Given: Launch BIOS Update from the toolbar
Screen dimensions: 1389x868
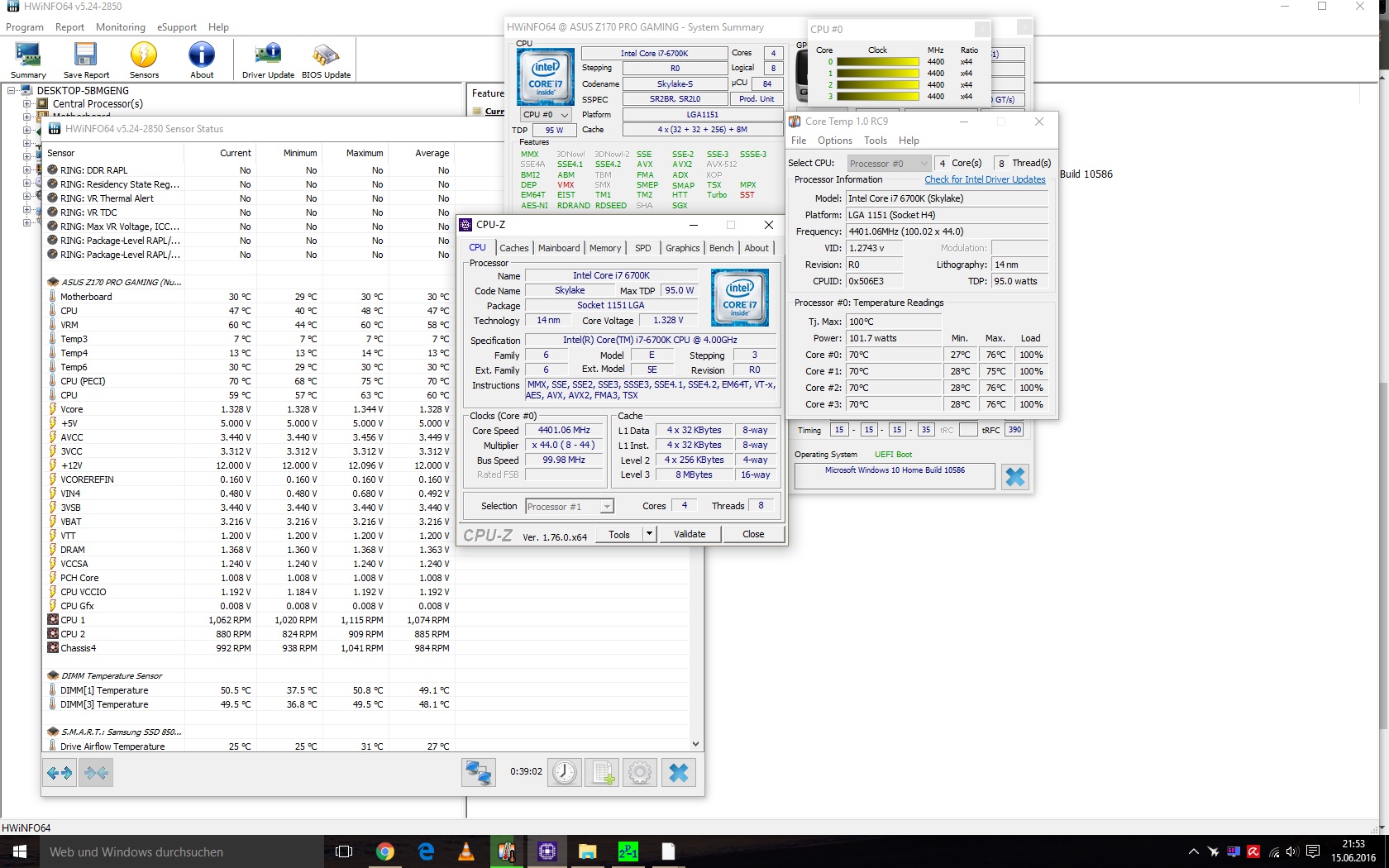Looking at the screenshot, I should click(x=326, y=60).
